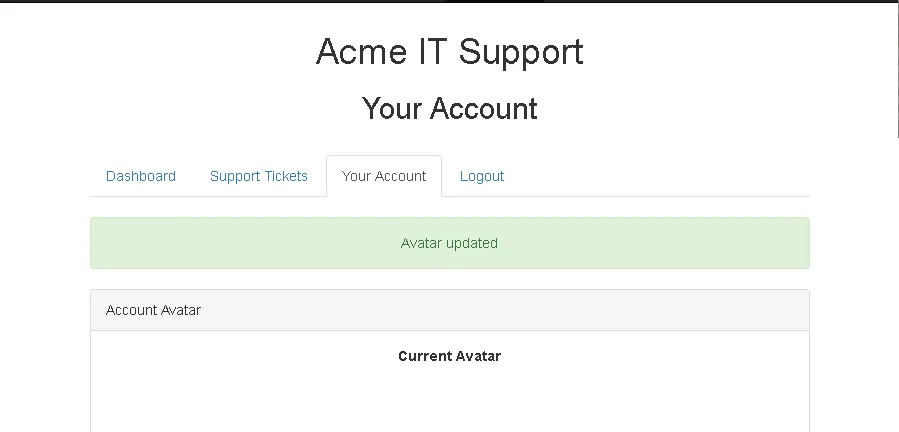899x432 pixels.
Task: Switch to the Support Tickets tab
Action: [x=259, y=176]
